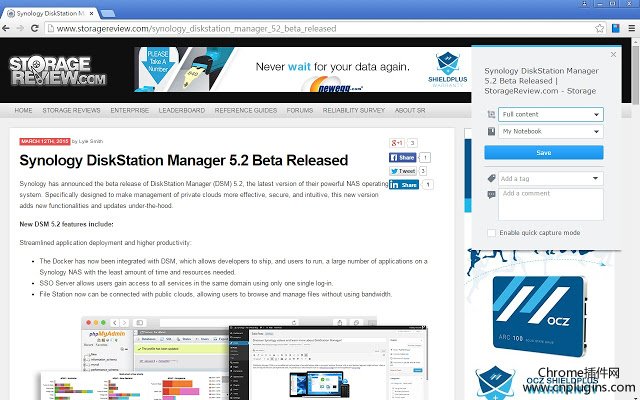Image resolution: width=640 pixels, height=400 pixels.
Task: Tweet the article via Twitter button
Action: pyautogui.click(x=402, y=171)
